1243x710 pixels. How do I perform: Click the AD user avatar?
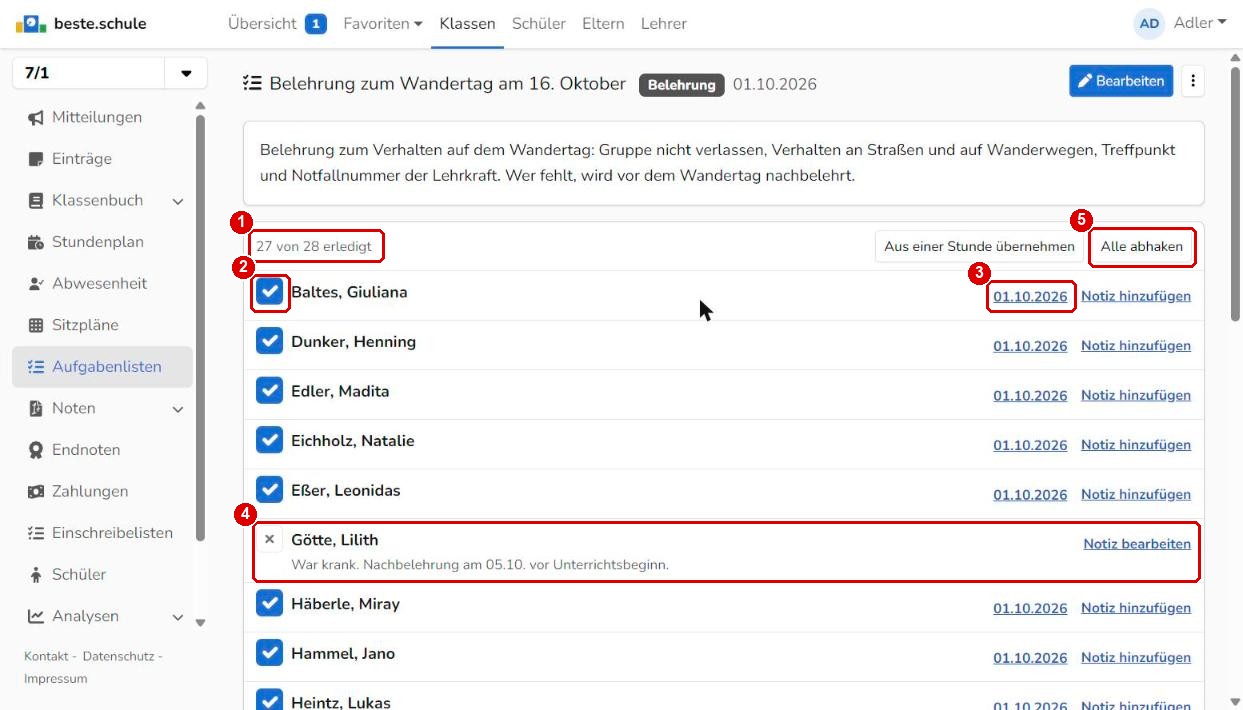(1149, 23)
